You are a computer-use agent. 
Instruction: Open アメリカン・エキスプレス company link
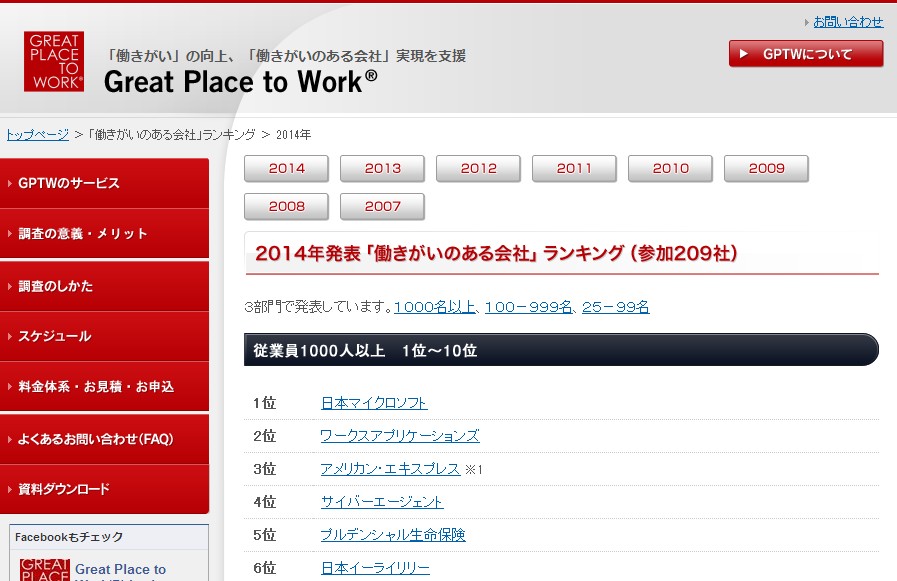pos(390,469)
